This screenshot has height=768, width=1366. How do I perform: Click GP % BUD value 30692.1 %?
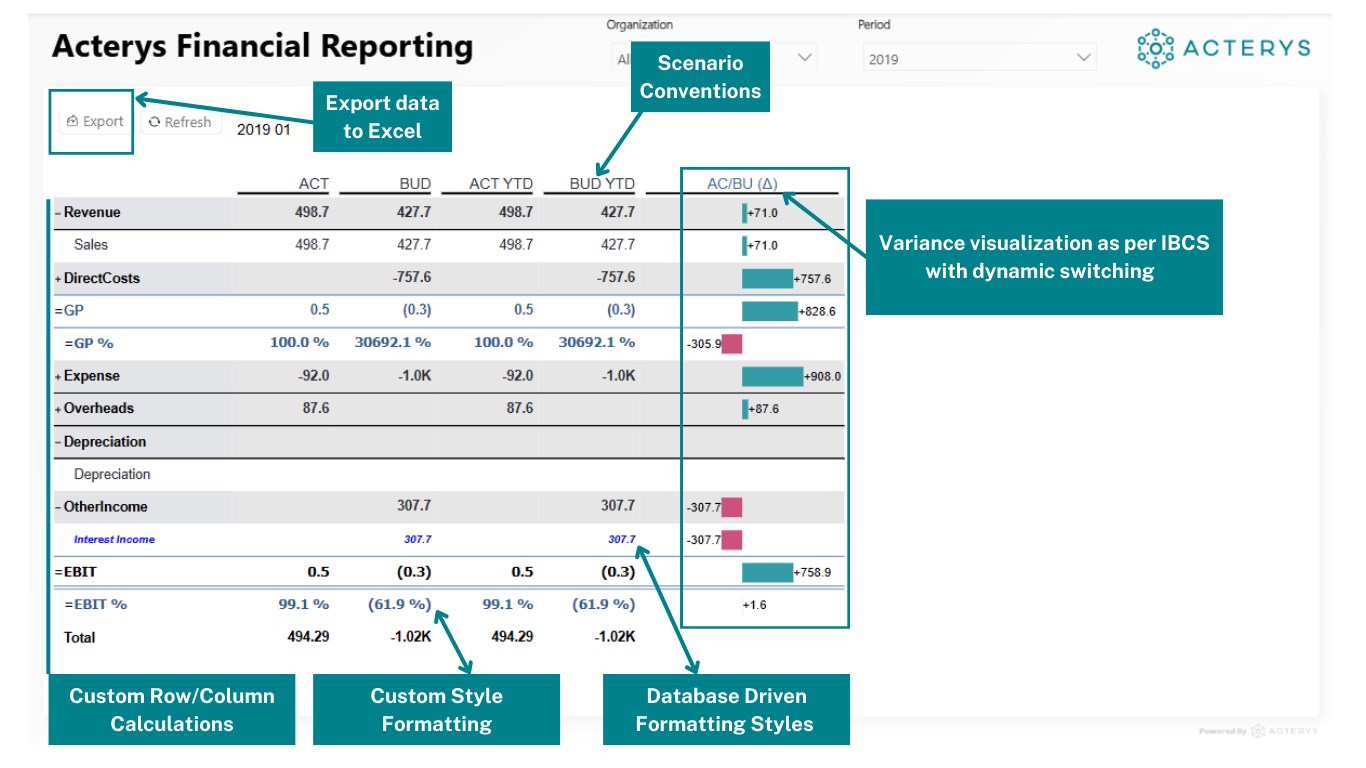393,343
